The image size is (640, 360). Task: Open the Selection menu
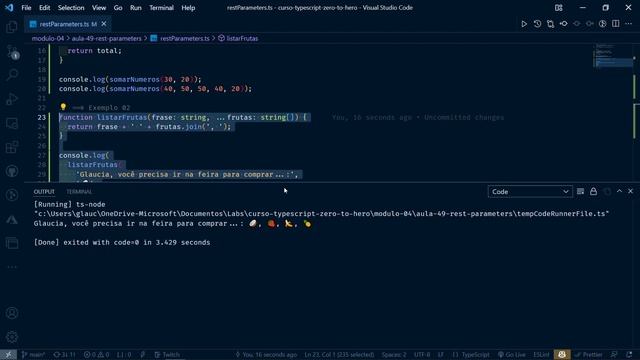pos(71,8)
